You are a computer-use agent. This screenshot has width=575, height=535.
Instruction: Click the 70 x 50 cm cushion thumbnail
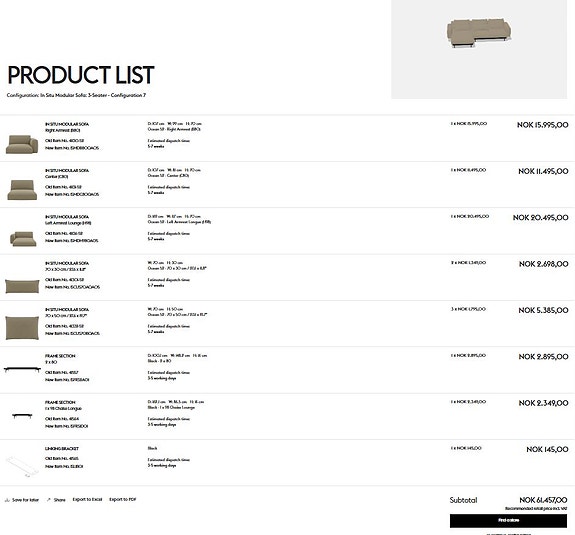[x=22, y=327]
